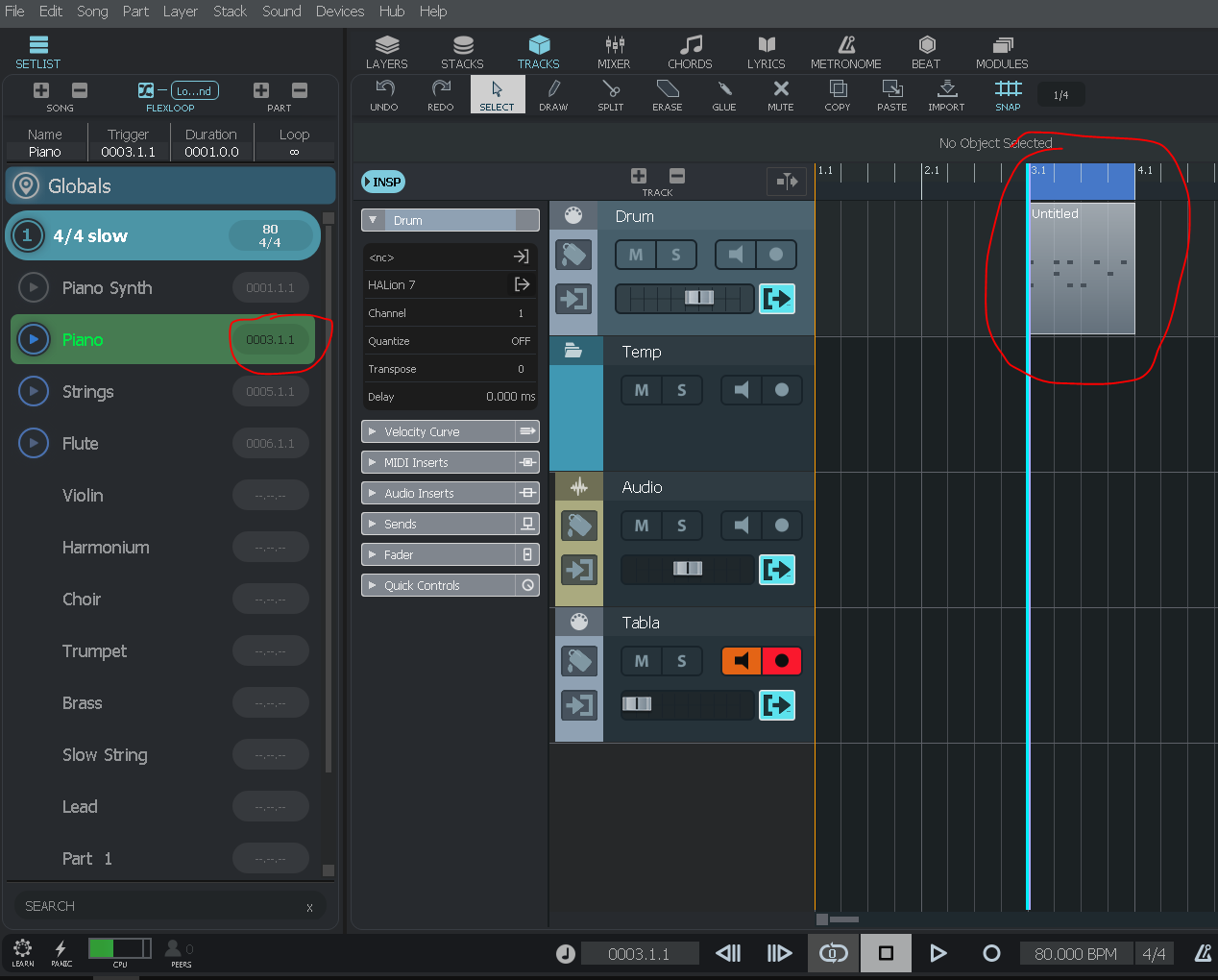This screenshot has width=1218, height=980.
Task: Click the Draw pencil tool
Action: (553, 94)
